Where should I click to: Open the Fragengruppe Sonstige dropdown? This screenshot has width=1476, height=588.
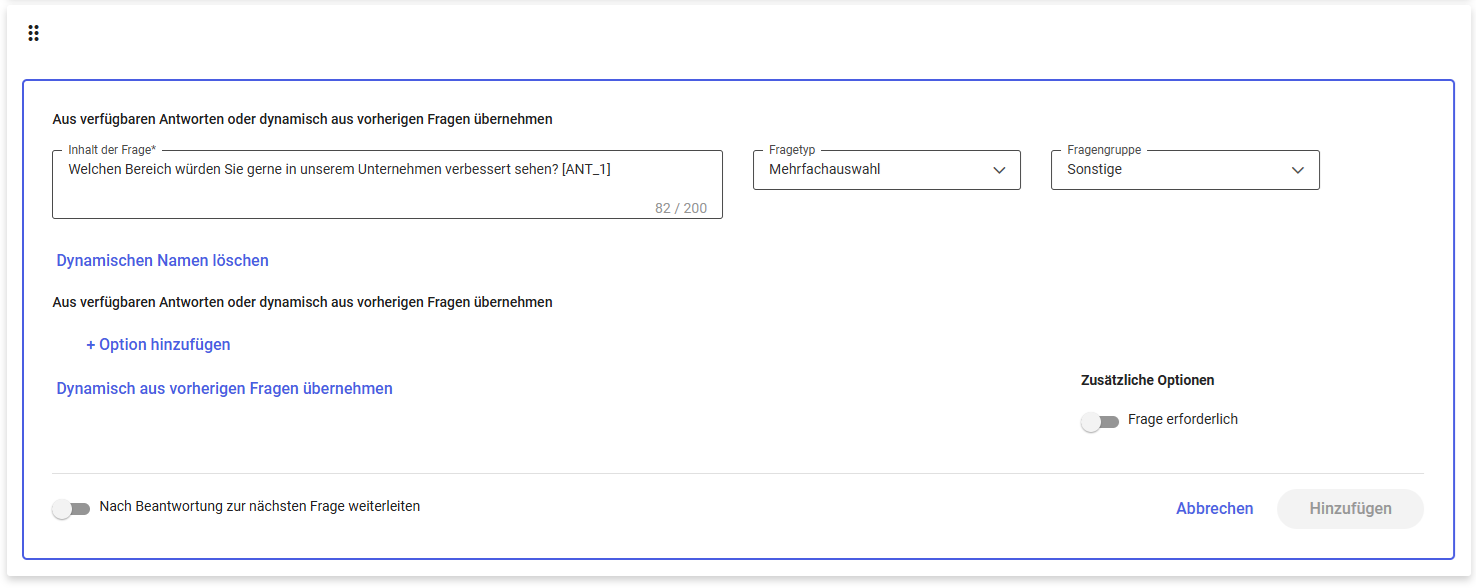pyautogui.click(x=1185, y=170)
